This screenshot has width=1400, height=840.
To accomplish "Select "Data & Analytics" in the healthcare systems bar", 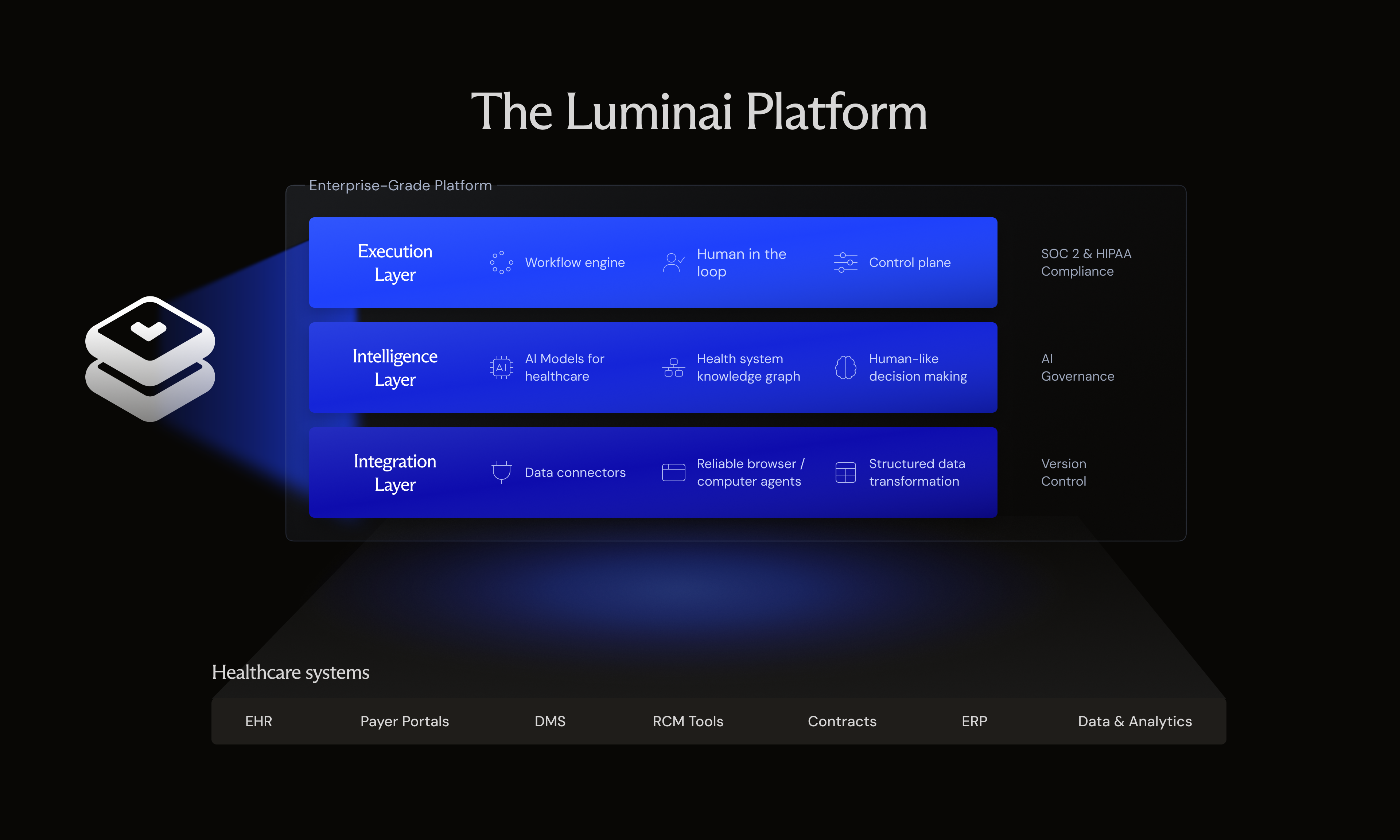I will 1135,722.
